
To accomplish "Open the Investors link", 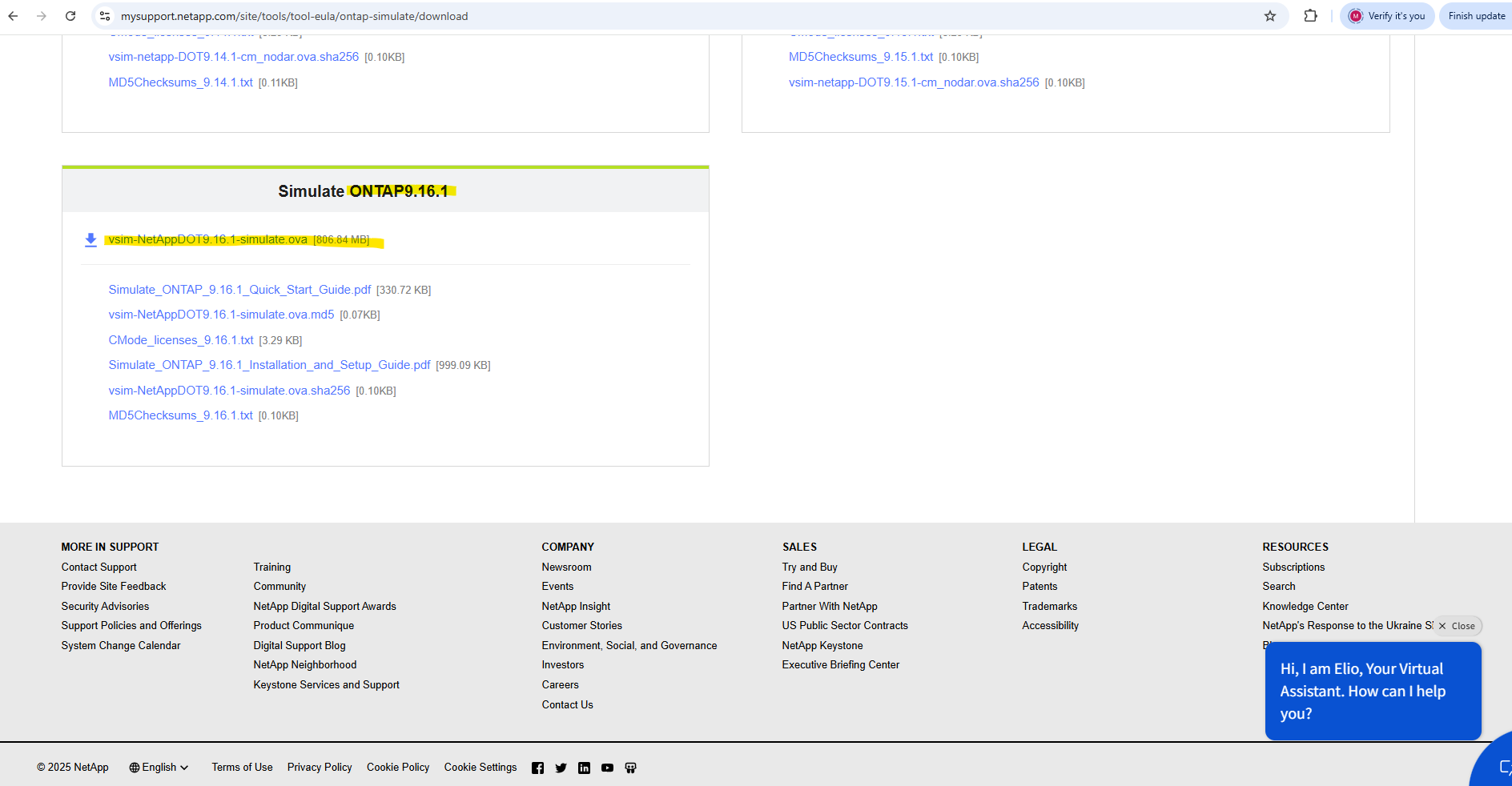I will (x=563, y=664).
